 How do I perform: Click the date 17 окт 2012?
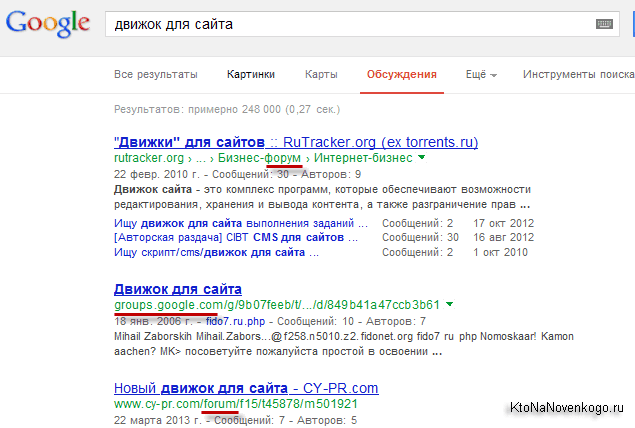coord(503,223)
